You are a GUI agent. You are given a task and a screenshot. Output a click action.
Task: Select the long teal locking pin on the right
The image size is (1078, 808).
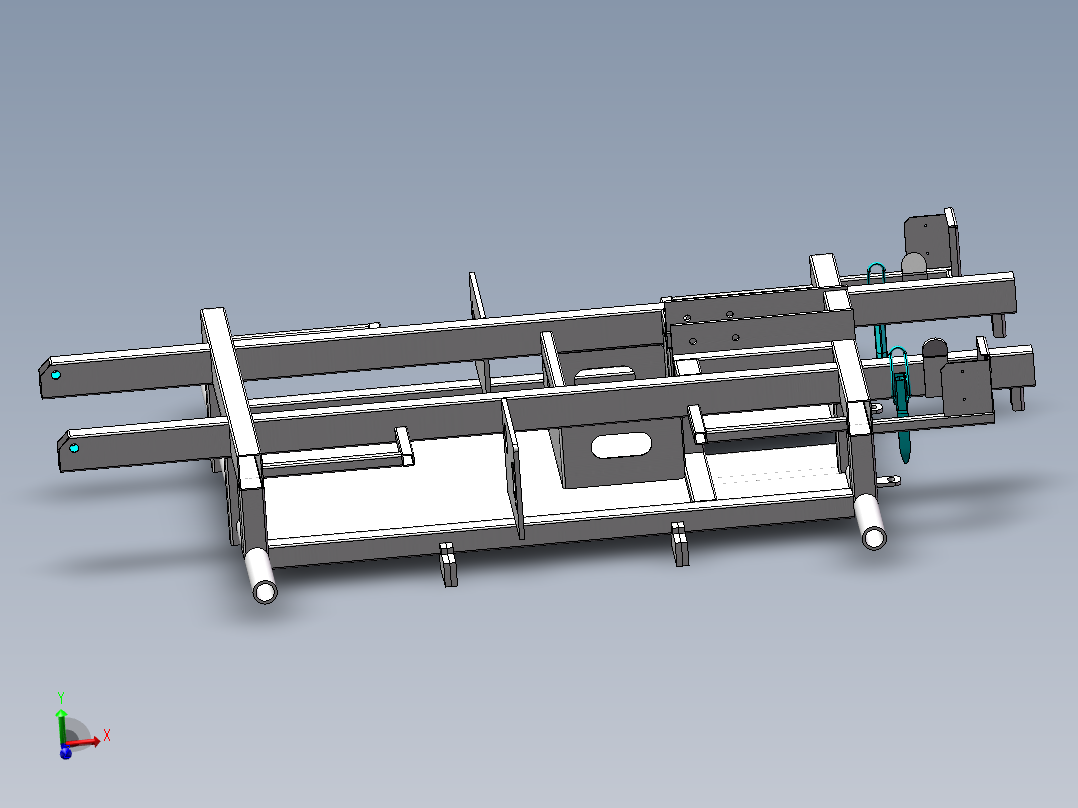point(902,419)
